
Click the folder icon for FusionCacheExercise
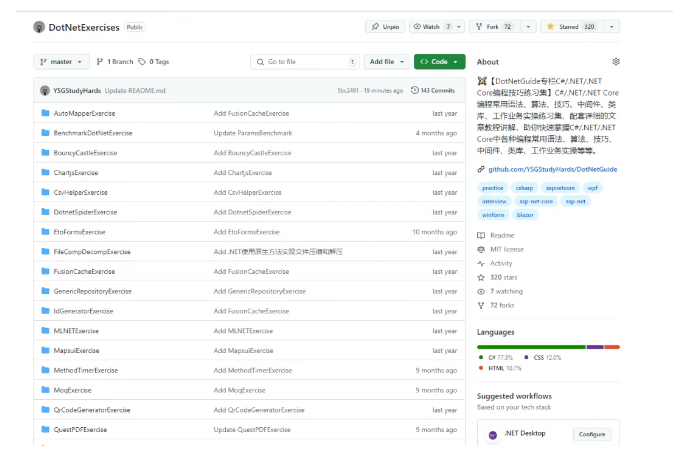point(45,271)
